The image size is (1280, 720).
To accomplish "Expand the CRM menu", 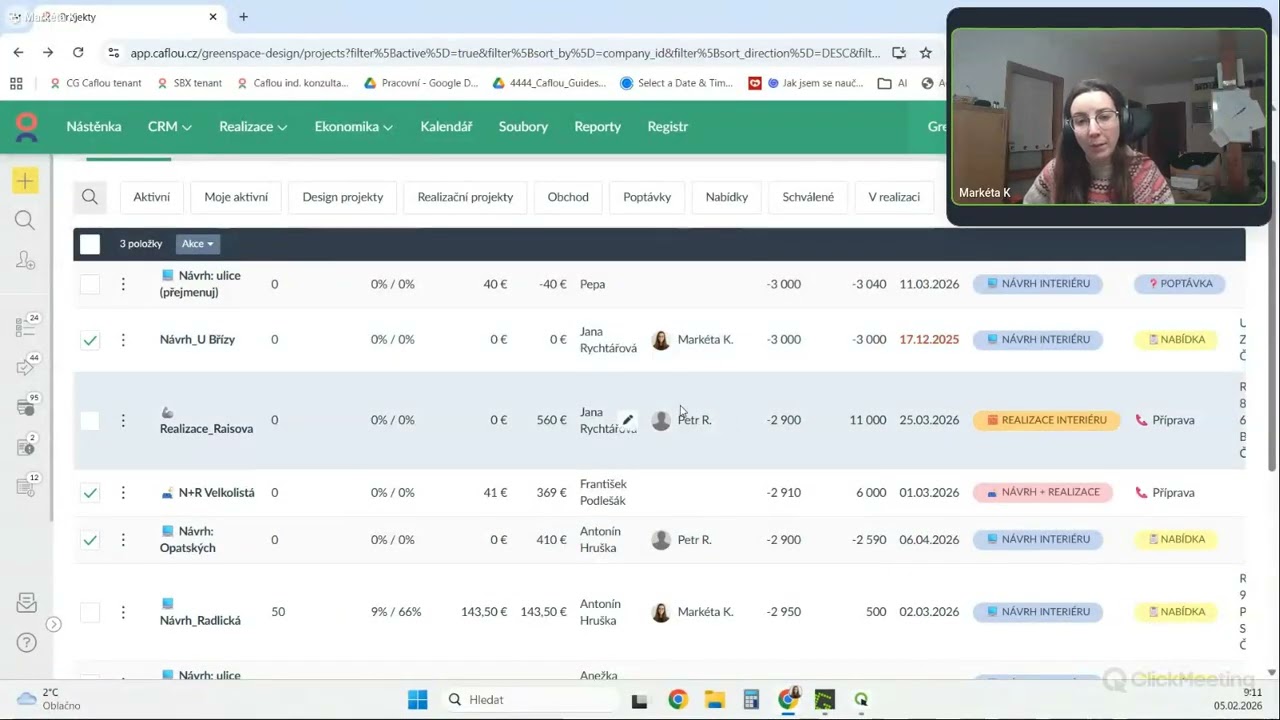I will pos(169,126).
